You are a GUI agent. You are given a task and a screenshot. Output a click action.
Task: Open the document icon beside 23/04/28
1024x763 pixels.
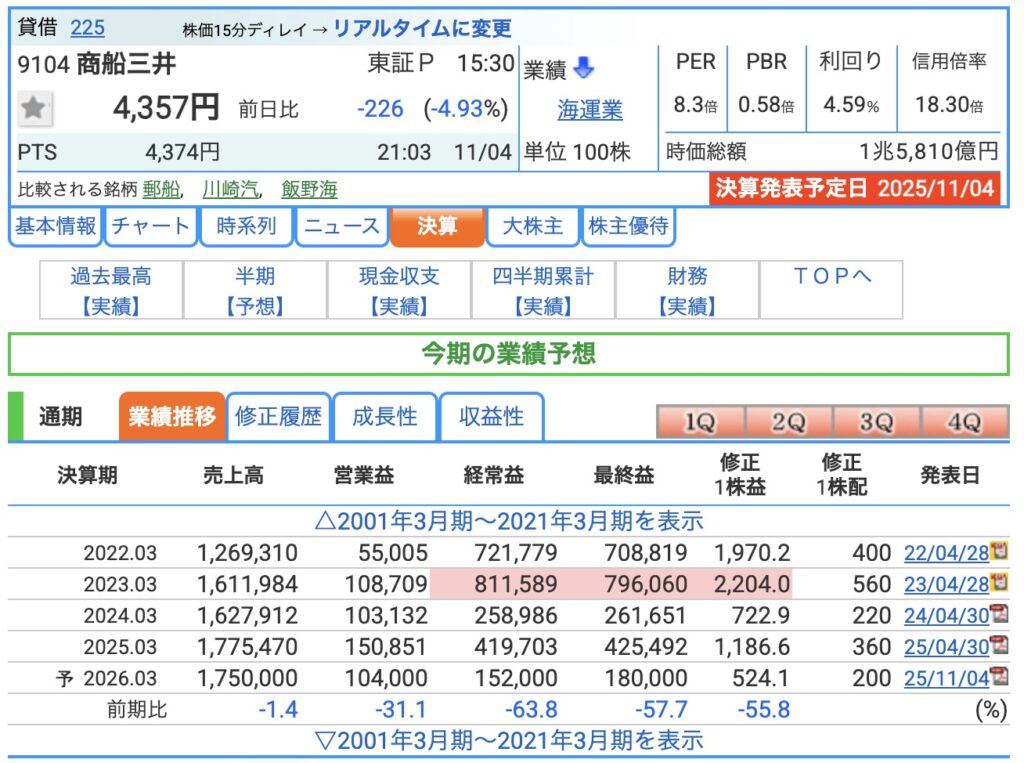pyautogui.click(x=998, y=583)
